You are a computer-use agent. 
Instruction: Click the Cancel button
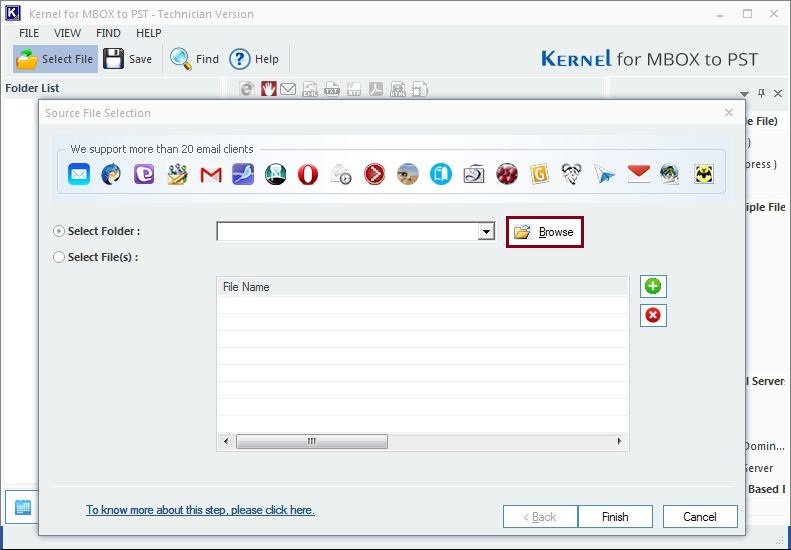(700, 517)
